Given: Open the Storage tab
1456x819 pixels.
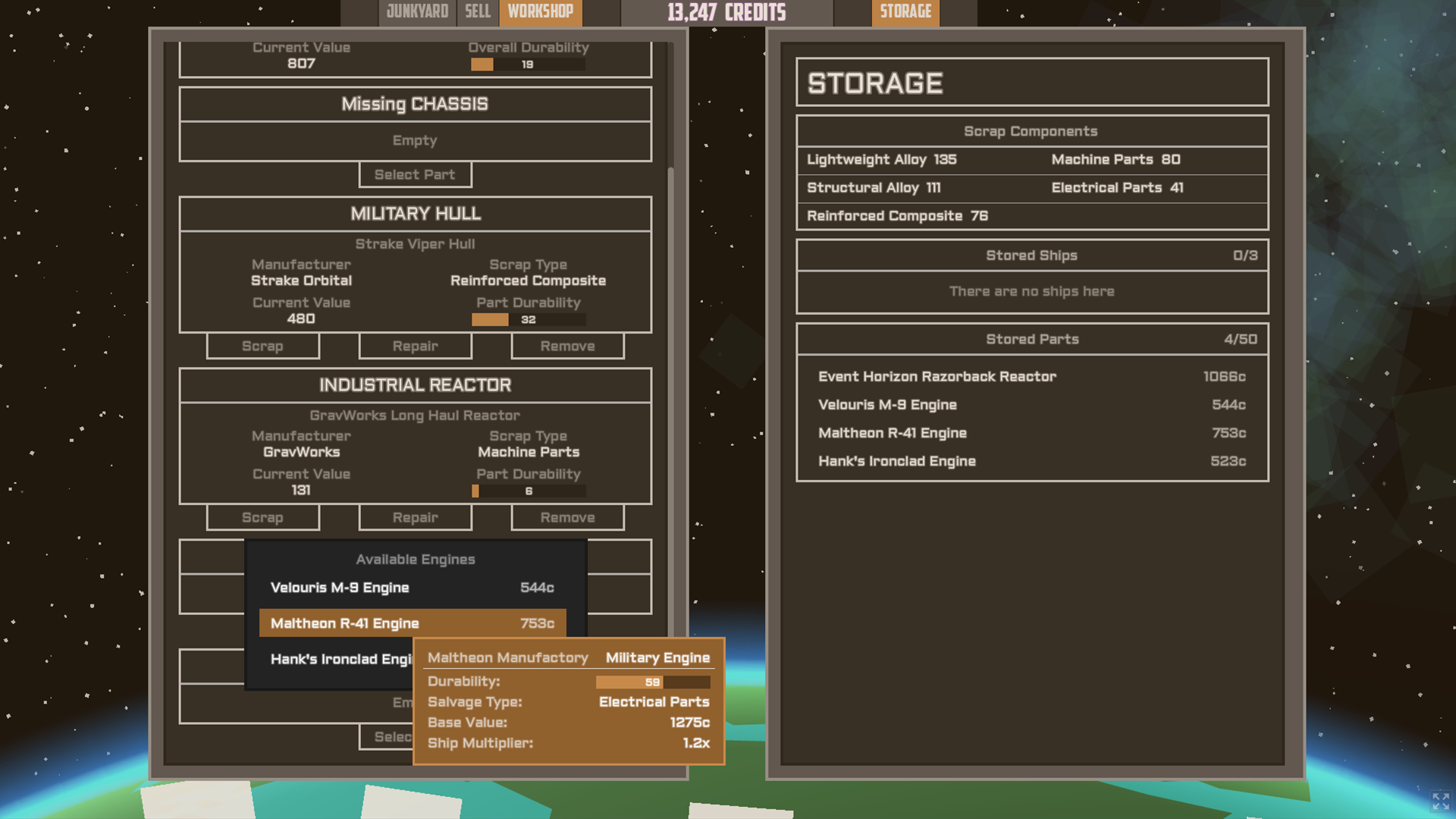Looking at the screenshot, I should [905, 12].
